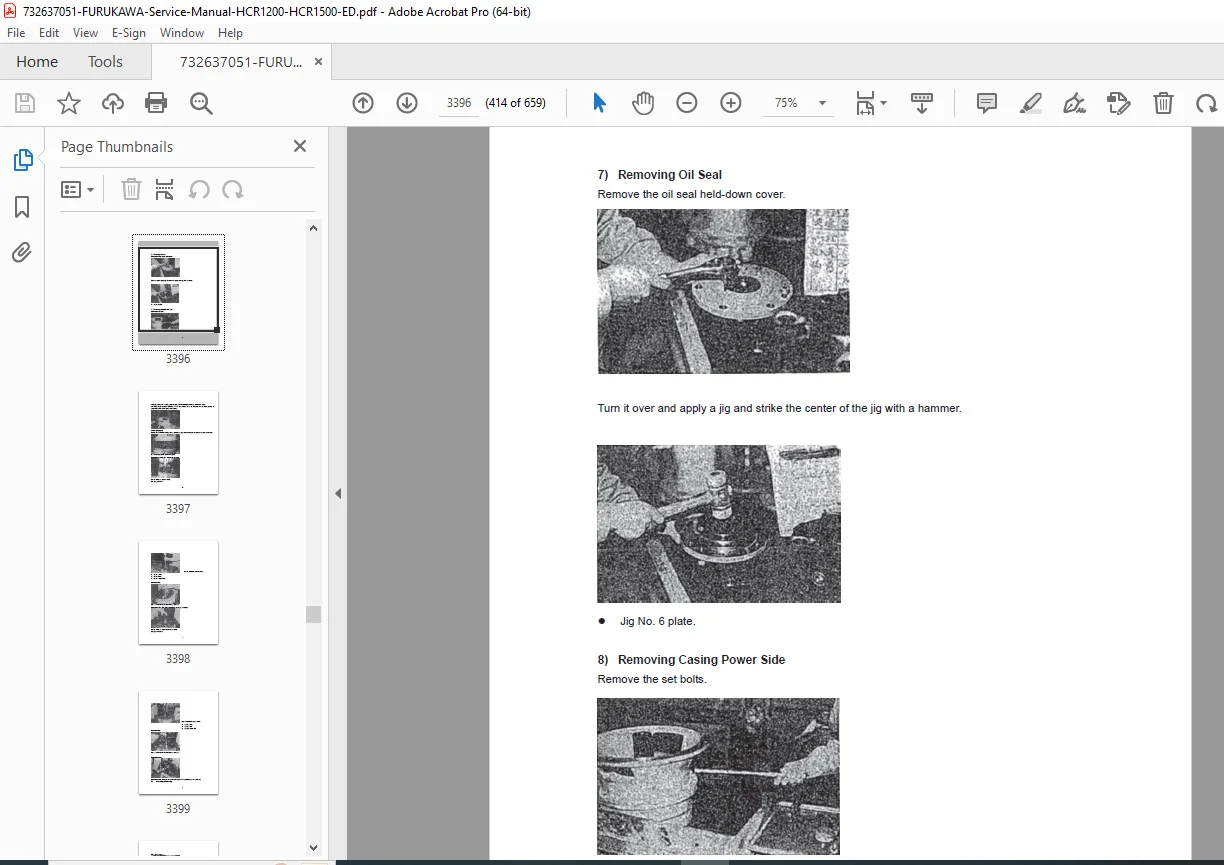Select the Highlight text pen tool

click(x=1031, y=103)
